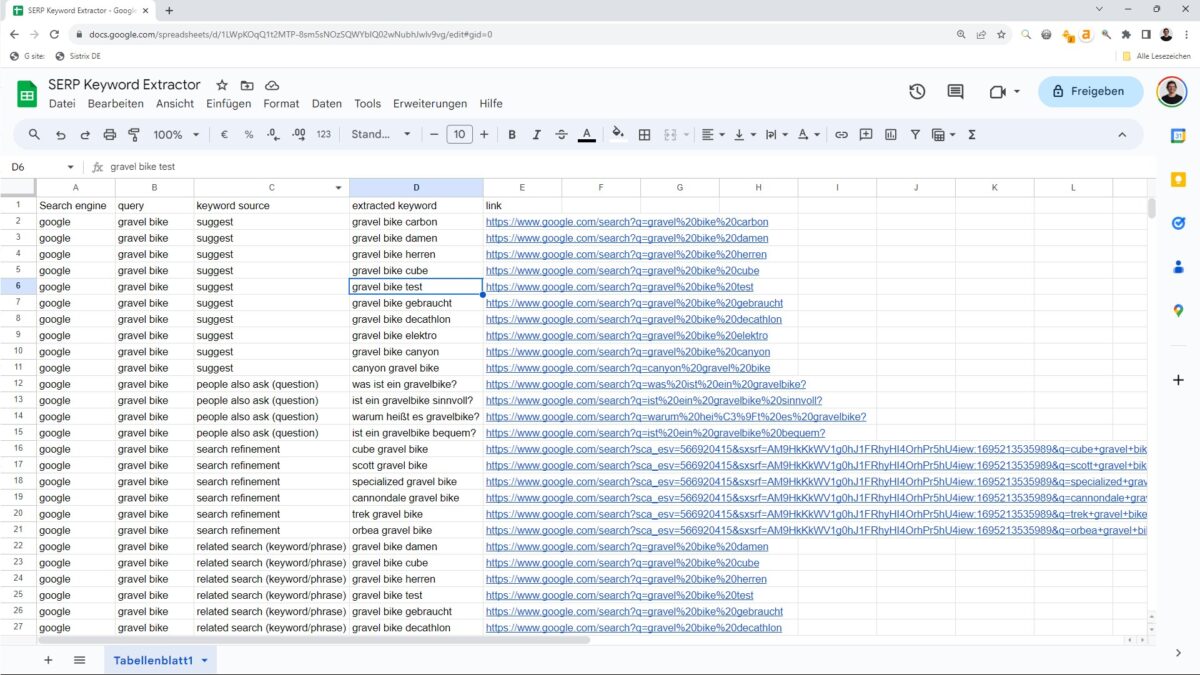
Task: Click the Name box showing D6
Action: (x=41, y=167)
